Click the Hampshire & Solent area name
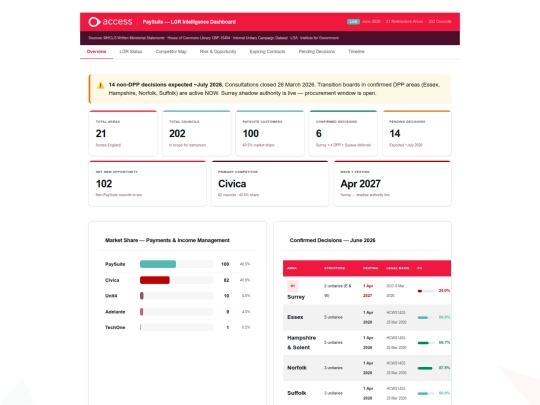The image size is (540, 405). click(x=301, y=343)
